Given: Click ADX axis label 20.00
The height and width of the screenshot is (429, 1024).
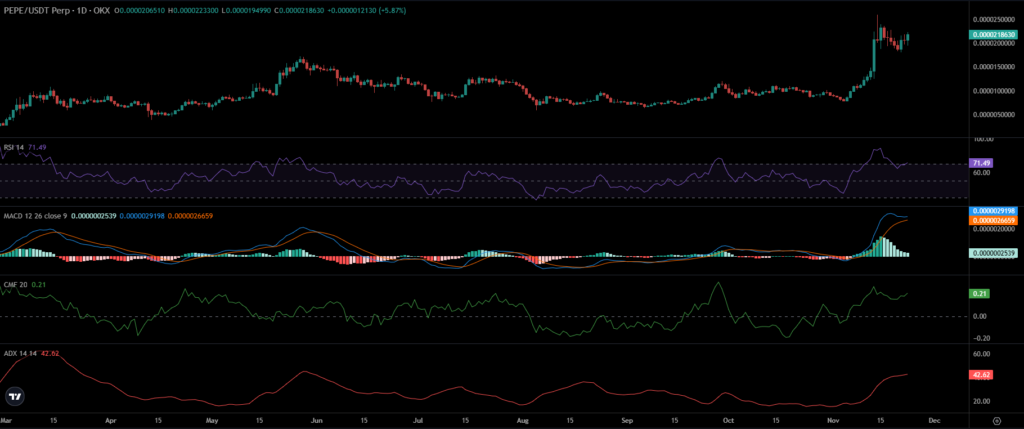Looking at the screenshot, I should pos(982,402).
